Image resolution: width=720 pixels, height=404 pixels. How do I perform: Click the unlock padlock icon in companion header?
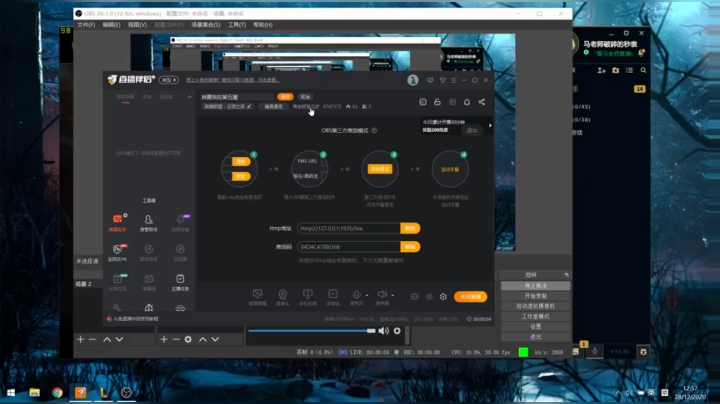(437, 102)
